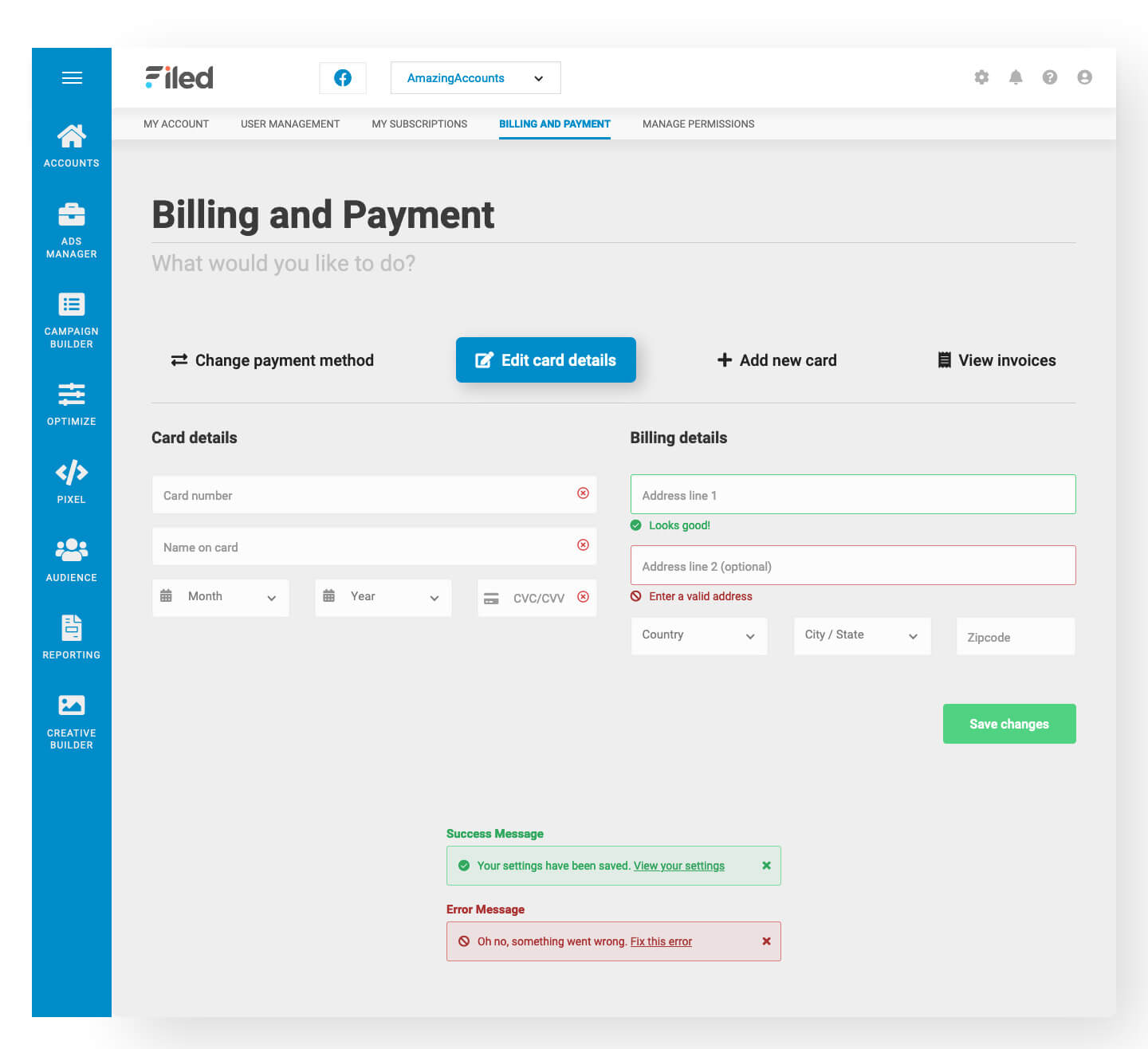Expand the Year dropdown

point(383,598)
